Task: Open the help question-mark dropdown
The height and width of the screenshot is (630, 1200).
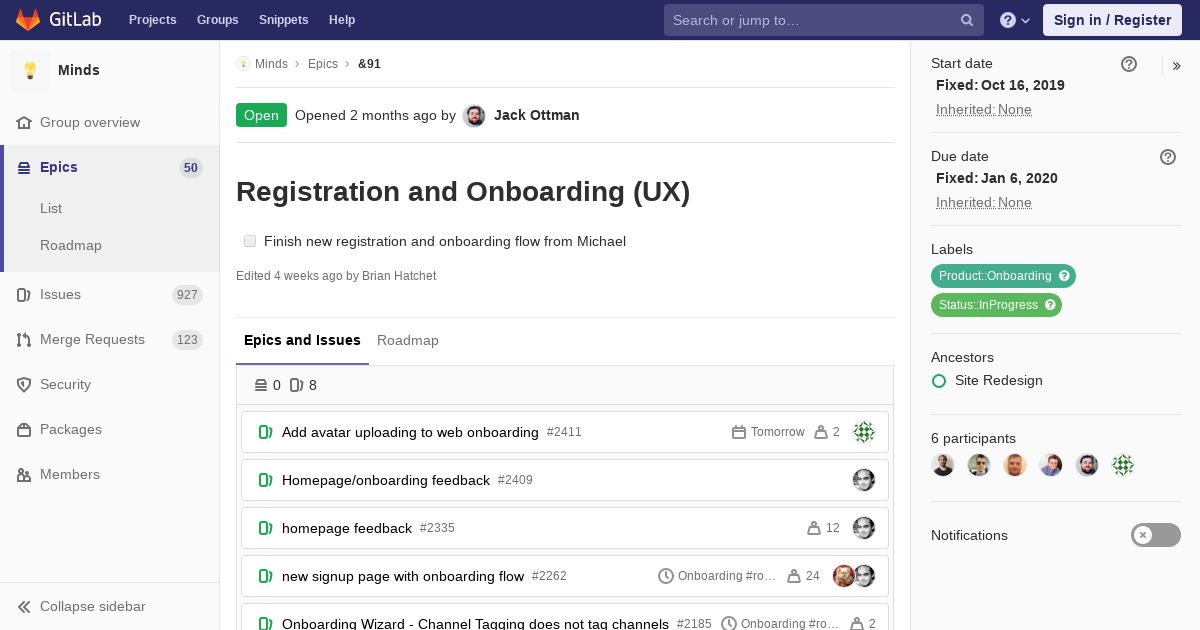Action: pyautogui.click(x=1015, y=20)
